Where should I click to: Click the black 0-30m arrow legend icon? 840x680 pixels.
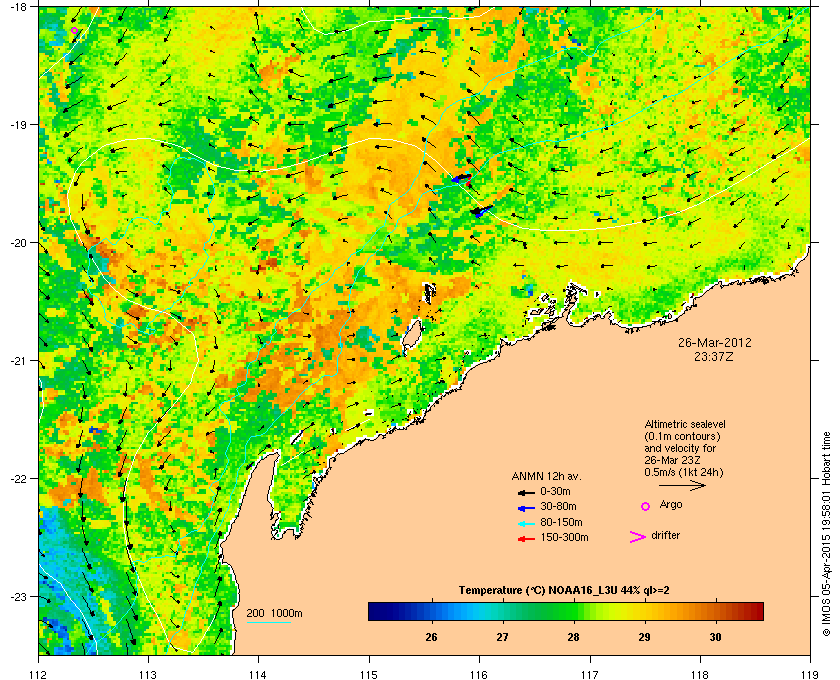526,492
